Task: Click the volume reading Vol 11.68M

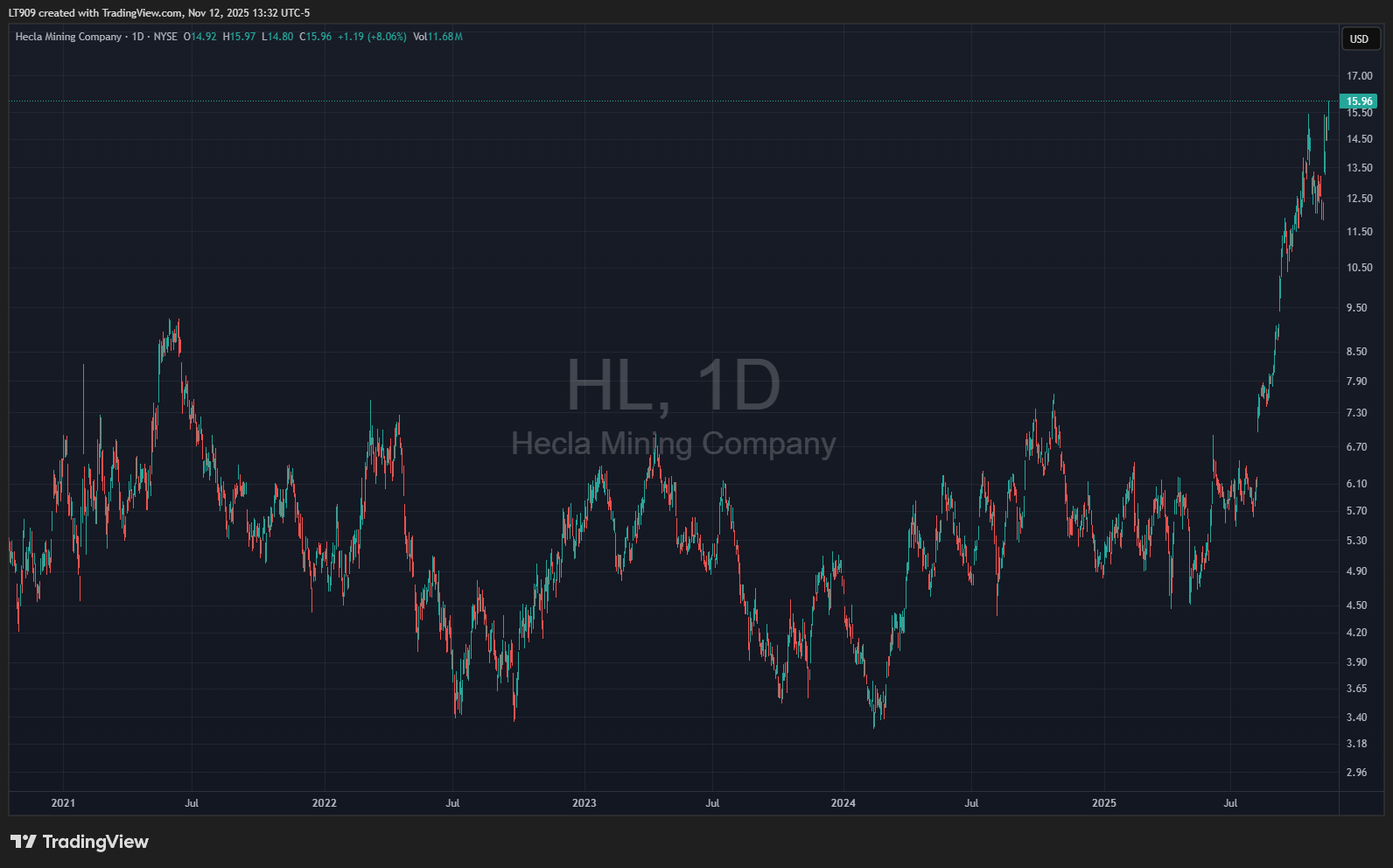Action: (x=437, y=37)
